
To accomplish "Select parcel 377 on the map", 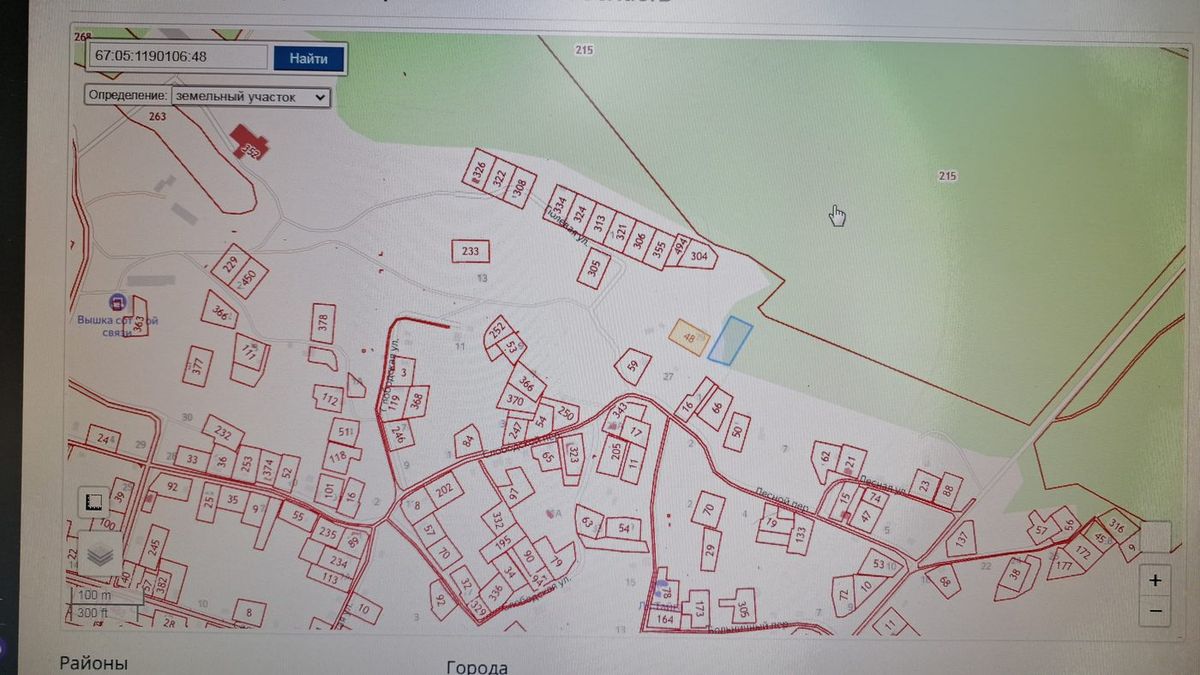I will click(197, 366).
